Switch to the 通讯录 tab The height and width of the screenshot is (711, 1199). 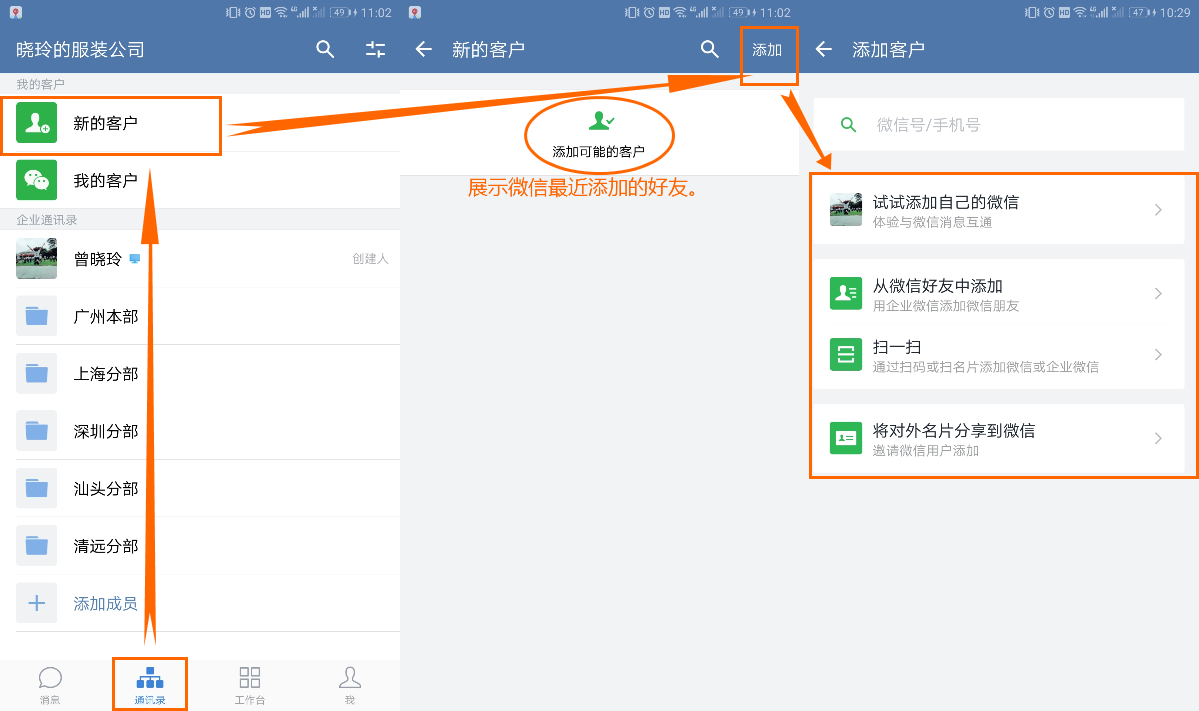(150, 685)
